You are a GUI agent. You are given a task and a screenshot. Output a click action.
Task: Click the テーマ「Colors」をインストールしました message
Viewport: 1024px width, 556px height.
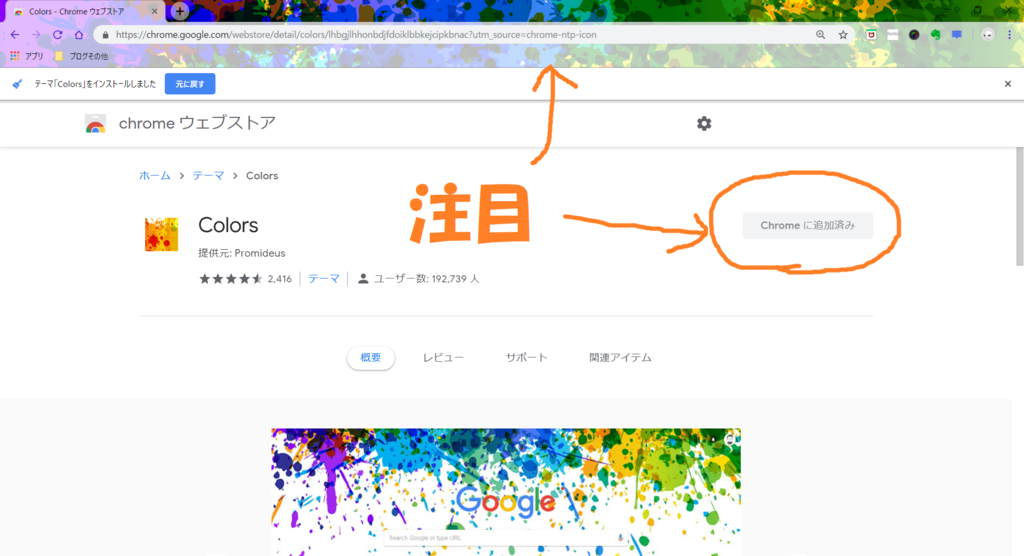coord(95,84)
